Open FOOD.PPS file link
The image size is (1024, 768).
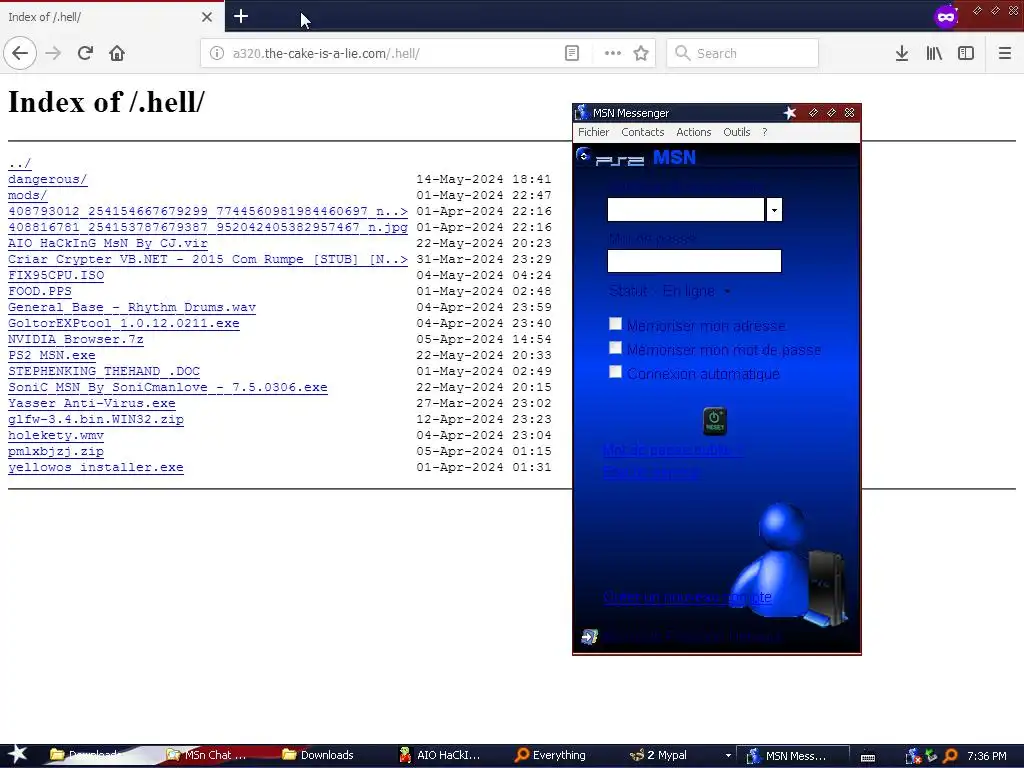click(40, 291)
